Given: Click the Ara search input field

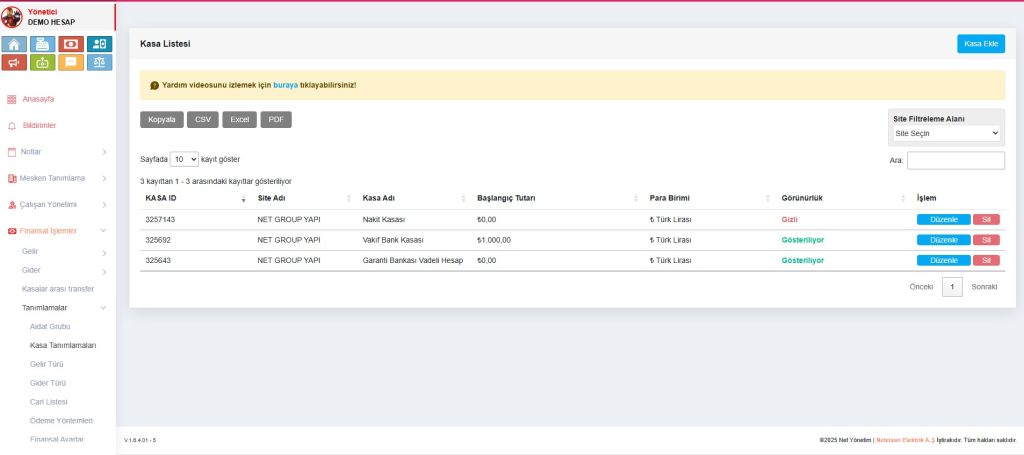Looking at the screenshot, I should 955,160.
